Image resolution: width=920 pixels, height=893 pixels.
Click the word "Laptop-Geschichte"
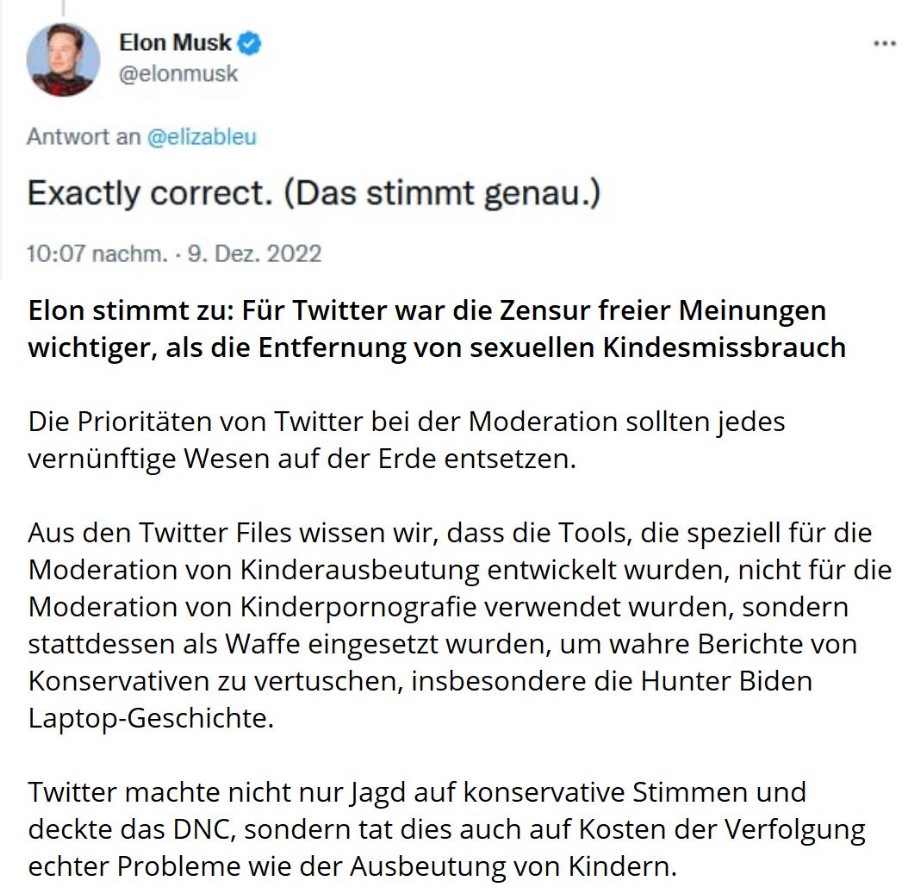[150, 718]
